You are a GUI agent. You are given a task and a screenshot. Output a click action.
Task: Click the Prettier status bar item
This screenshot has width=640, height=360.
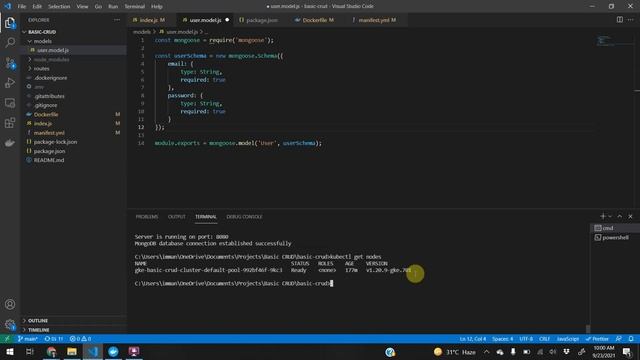pyautogui.click(x=597, y=339)
